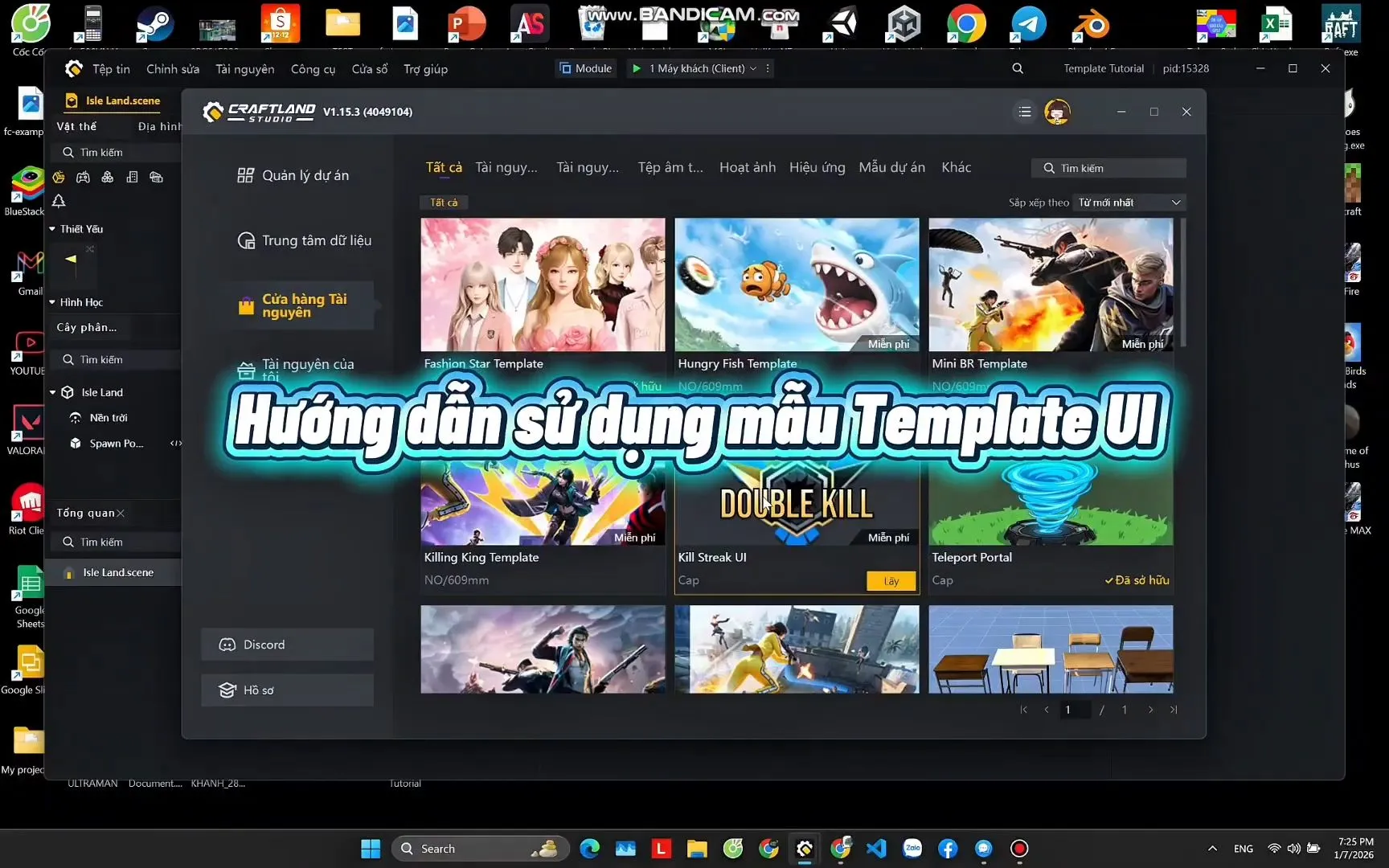Open the building category icon in the sidebar
The height and width of the screenshot is (868, 1389).
pyautogui.click(x=132, y=178)
